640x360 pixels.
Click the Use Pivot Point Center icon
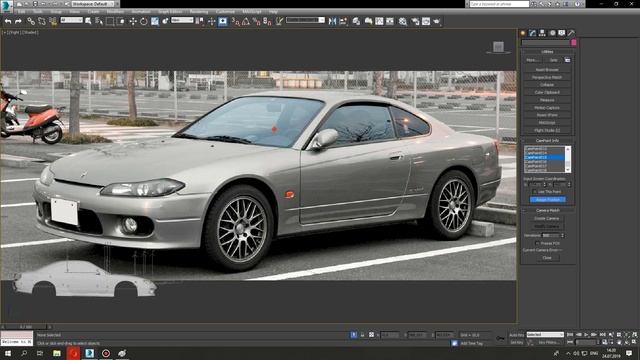point(200,21)
